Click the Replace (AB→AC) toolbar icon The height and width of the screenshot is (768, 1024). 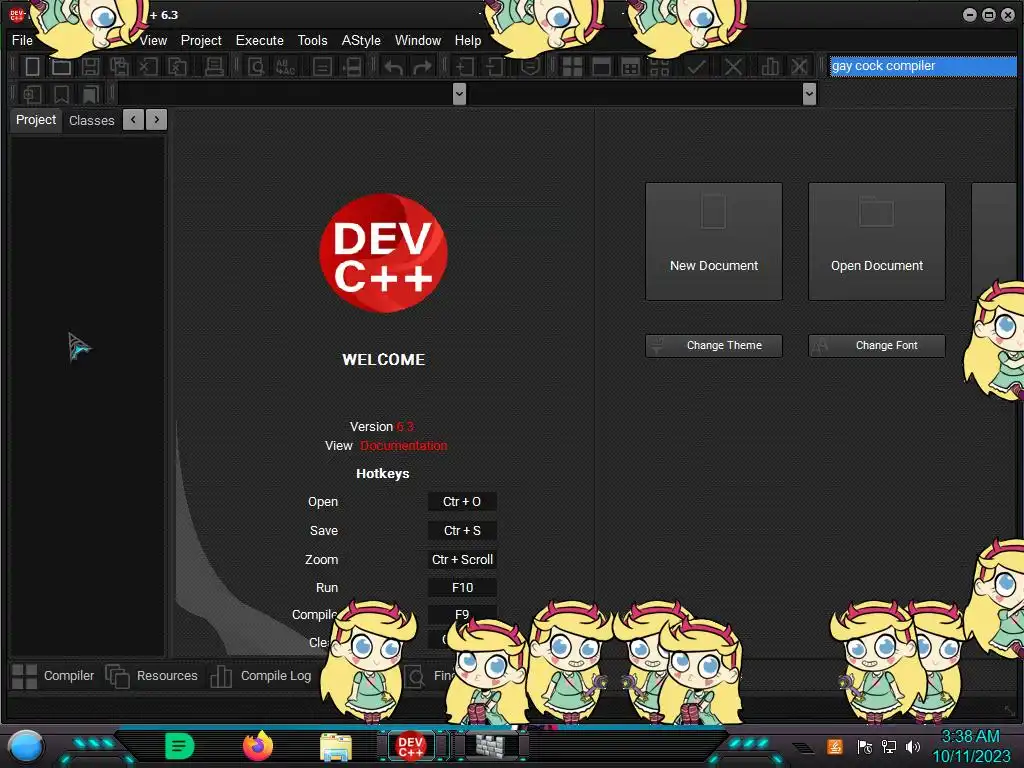(285, 66)
